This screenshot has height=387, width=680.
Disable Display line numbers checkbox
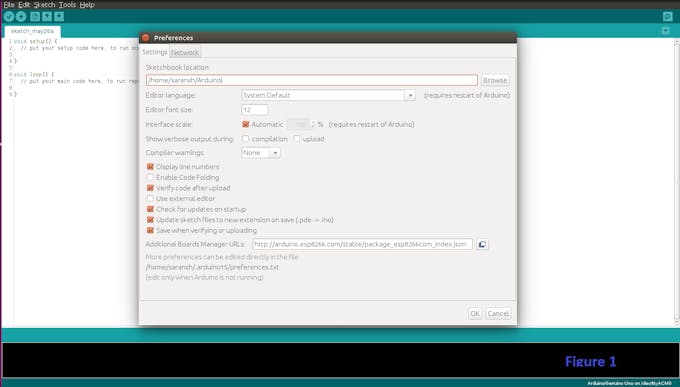[x=150, y=167]
